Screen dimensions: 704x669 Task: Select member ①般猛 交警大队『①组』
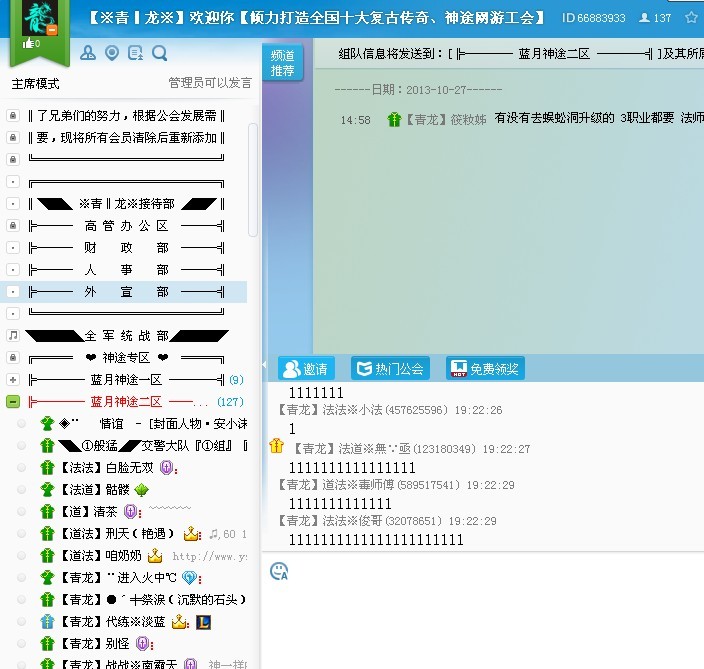click(153, 445)
